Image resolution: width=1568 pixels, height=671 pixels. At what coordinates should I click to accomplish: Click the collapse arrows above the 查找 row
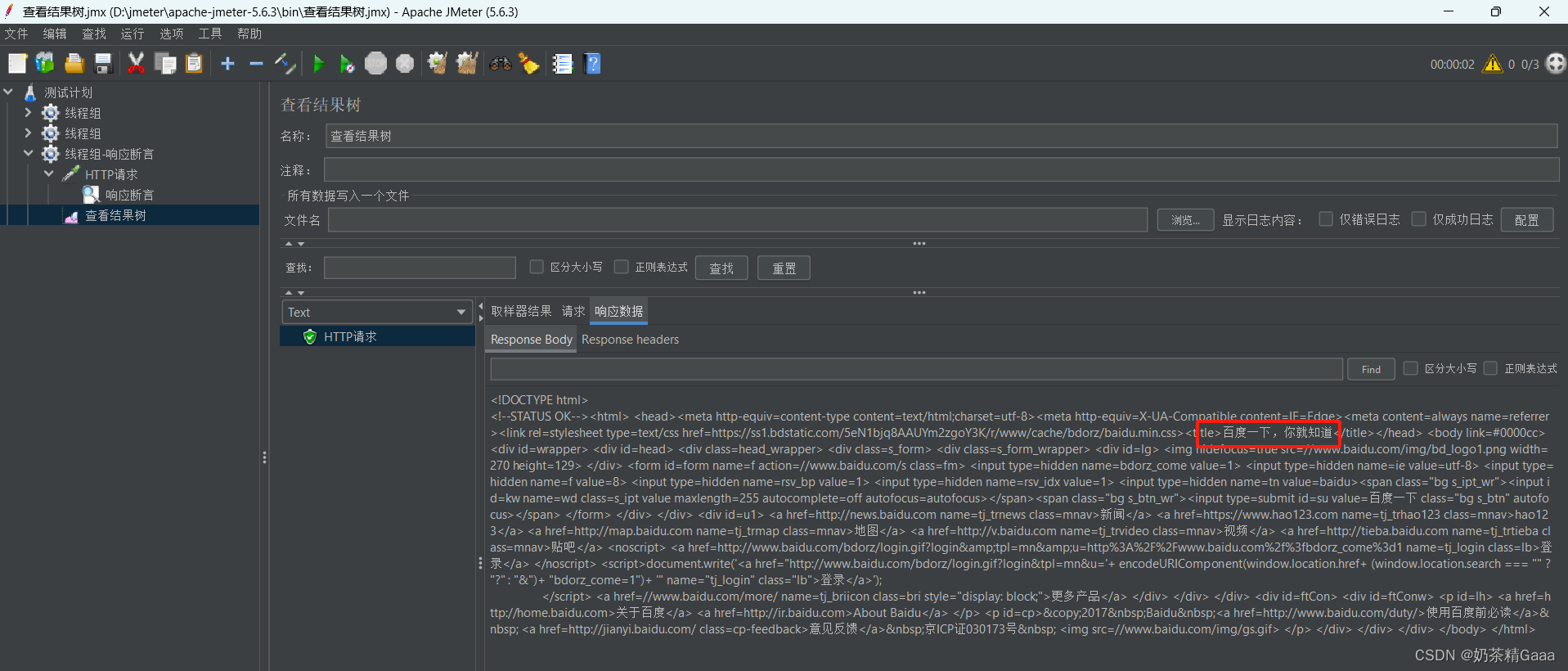tap(294, 244)
